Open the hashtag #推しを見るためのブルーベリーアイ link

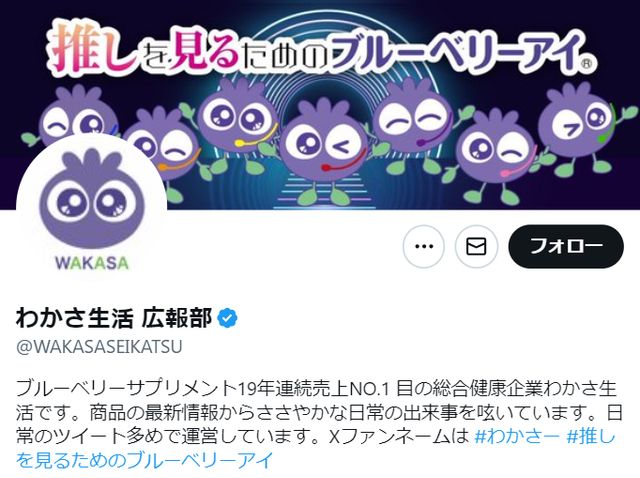315,448
